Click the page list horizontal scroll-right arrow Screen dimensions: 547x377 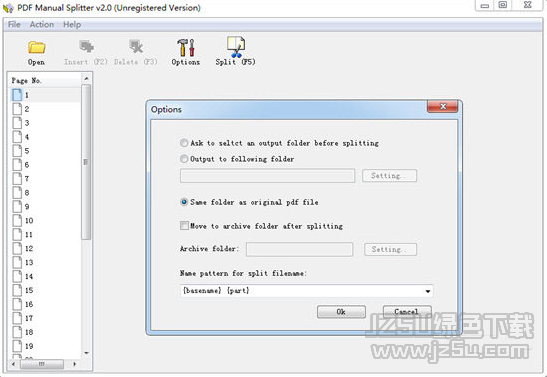(x=74, y=364)
